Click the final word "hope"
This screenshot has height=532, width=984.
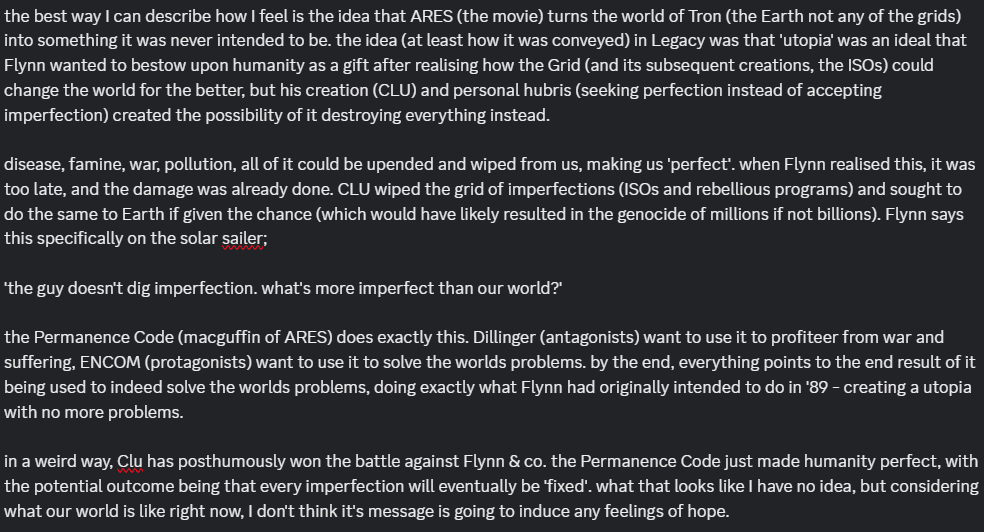coord(707,512)
